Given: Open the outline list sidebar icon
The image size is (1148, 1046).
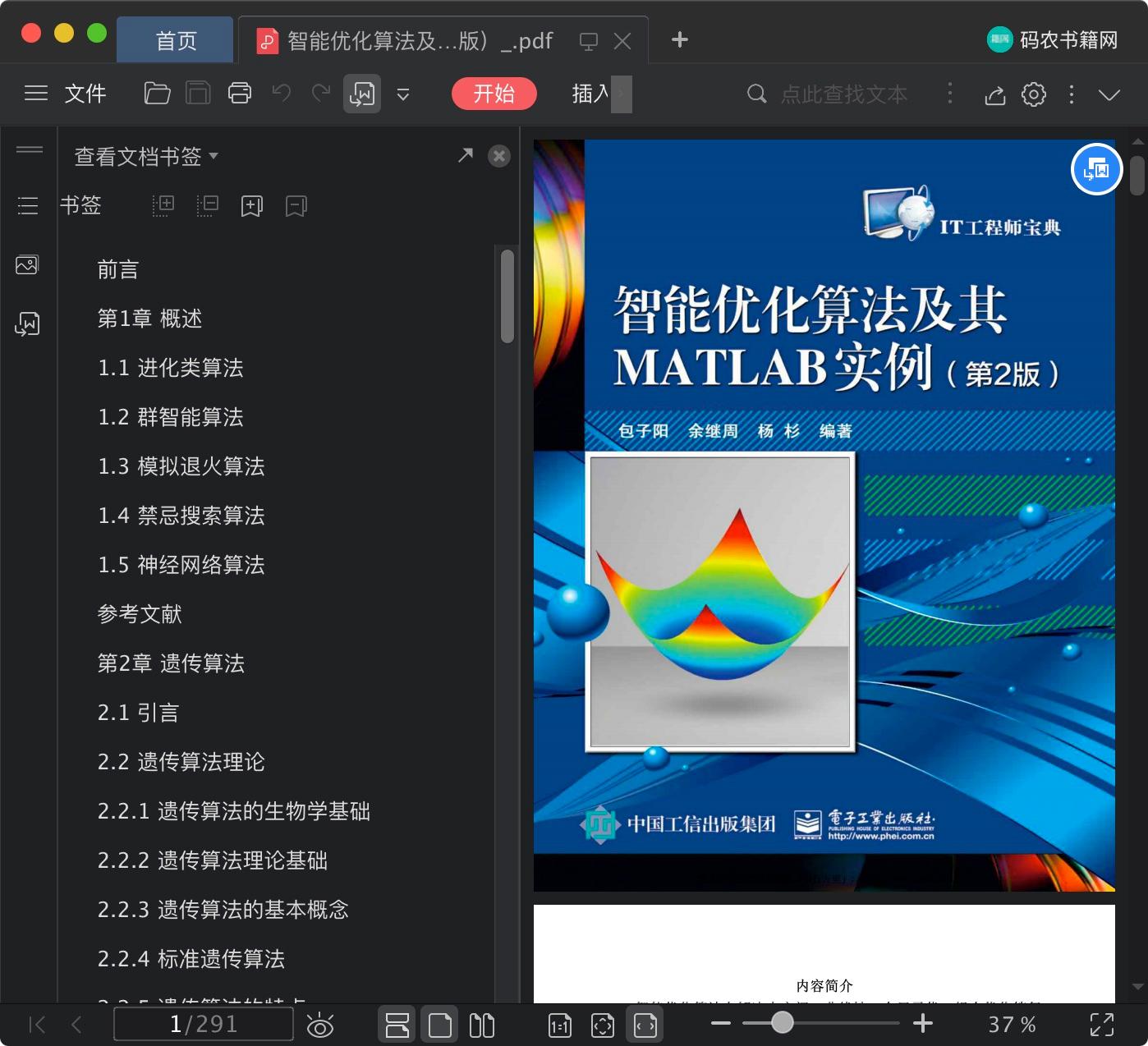Looking at the screenshot, I should pyautogui.click(x=28, y=205).
